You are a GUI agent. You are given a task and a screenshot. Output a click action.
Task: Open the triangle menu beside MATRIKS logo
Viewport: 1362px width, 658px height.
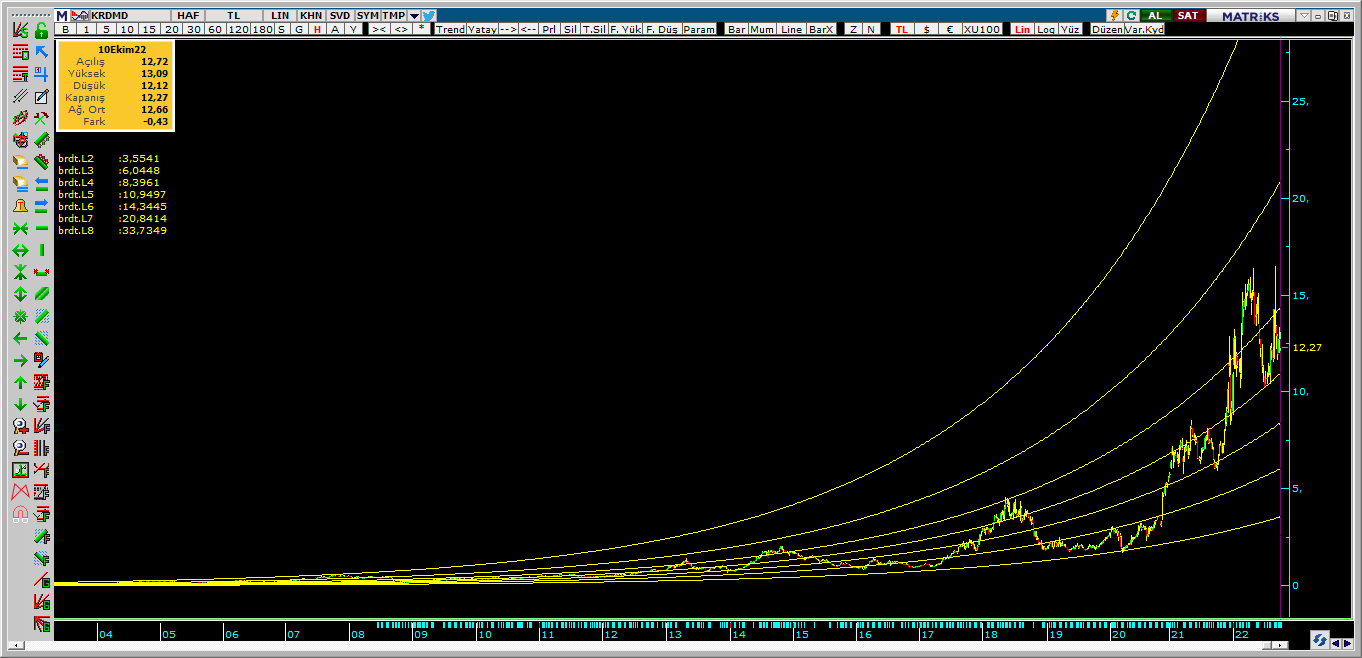coord(1303,16)
